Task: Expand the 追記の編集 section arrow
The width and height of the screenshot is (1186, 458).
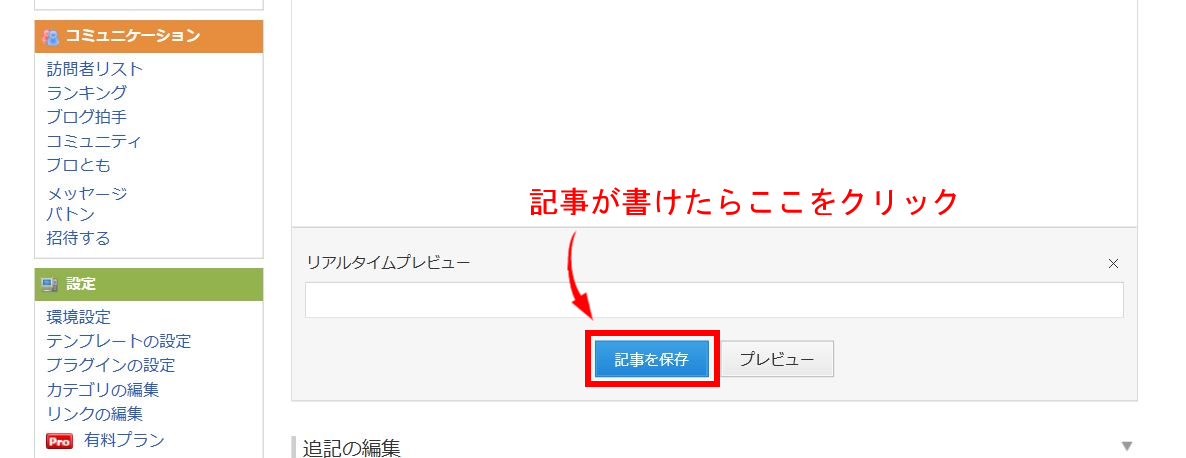Action: click(1126, 446)
